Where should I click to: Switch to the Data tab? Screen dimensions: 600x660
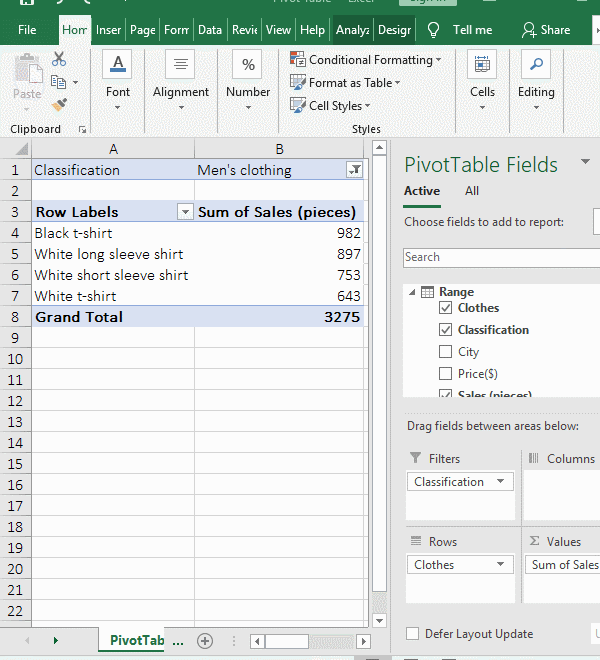click(x=210, y=30)
